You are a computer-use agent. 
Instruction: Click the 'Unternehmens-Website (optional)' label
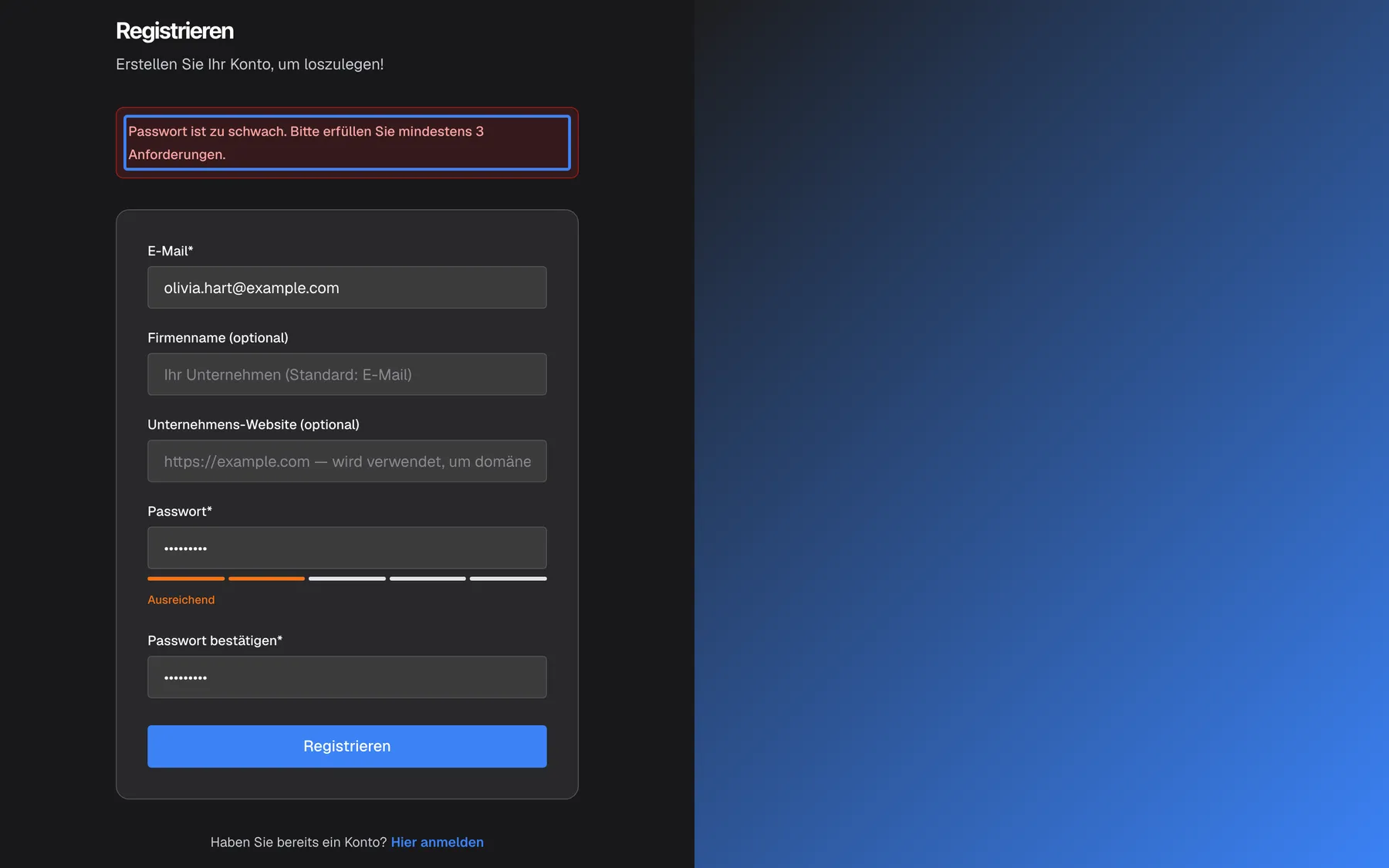point(254,424)
